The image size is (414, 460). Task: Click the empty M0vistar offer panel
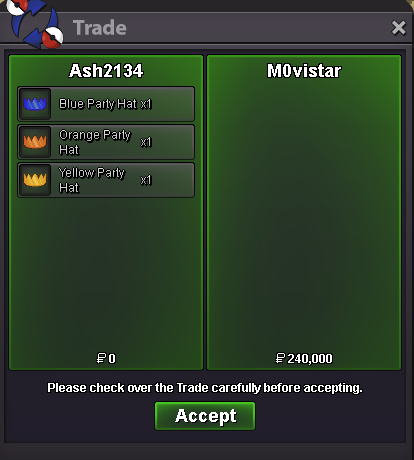(x=304, y=213)
